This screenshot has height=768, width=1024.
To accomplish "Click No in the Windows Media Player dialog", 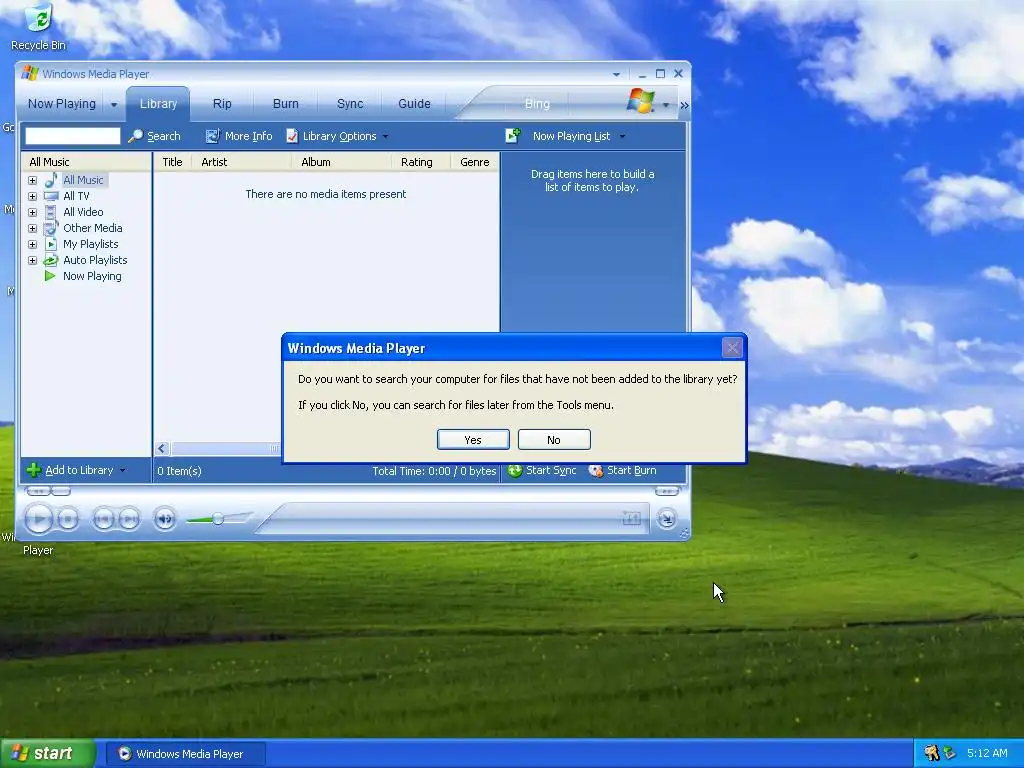I will tap(554, 440).
